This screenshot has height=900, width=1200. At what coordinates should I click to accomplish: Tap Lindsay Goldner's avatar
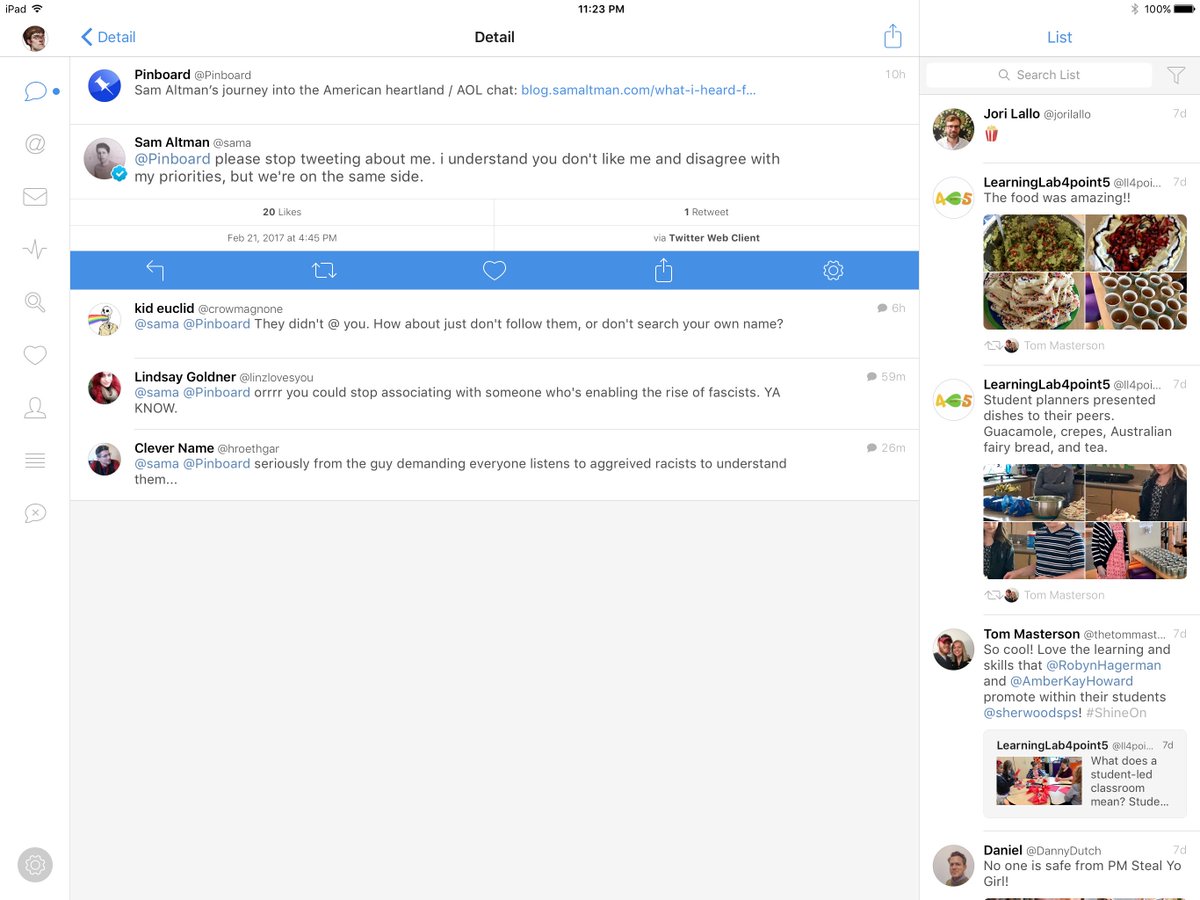click(104, 388)
